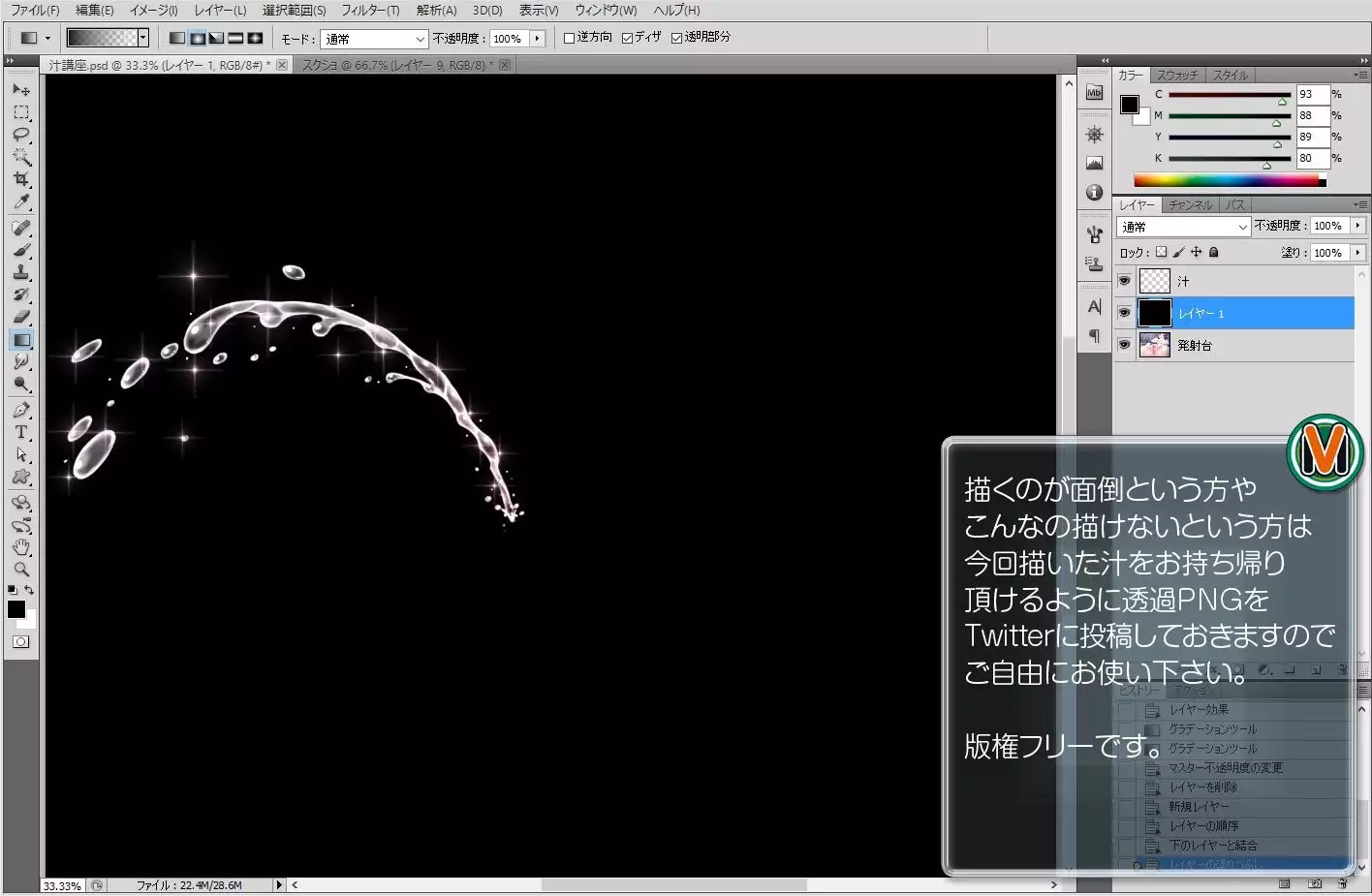Screen dimensions: 1372x896
Task: Expand the gradient picker arrow
Action: [143, 38]
